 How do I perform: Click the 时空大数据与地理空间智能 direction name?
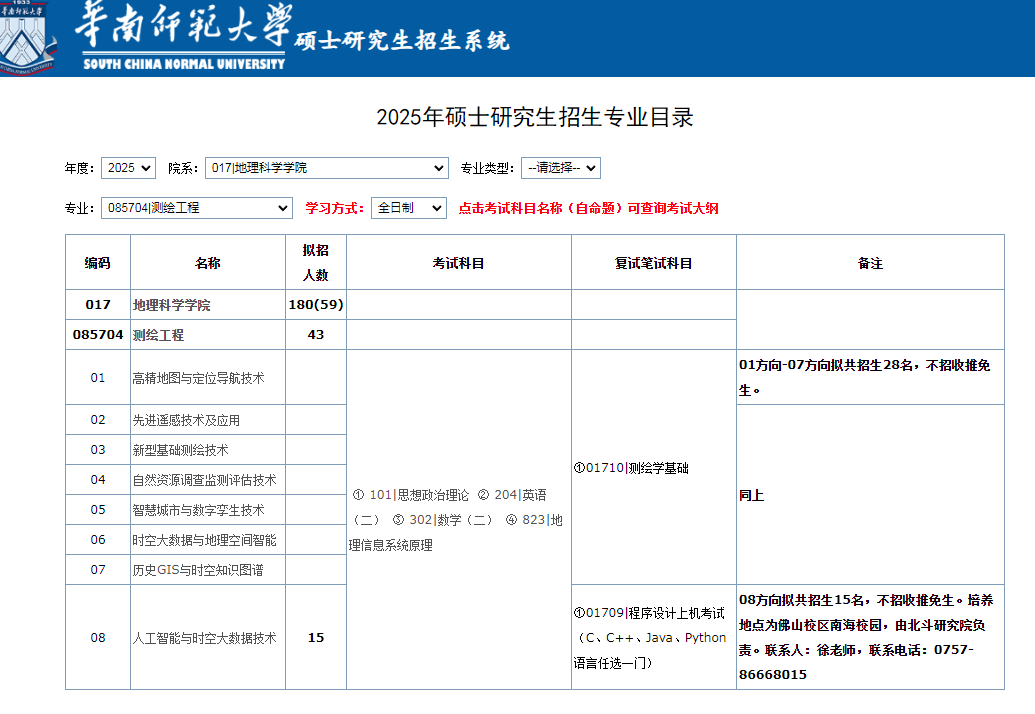click(x=205, y=540)
